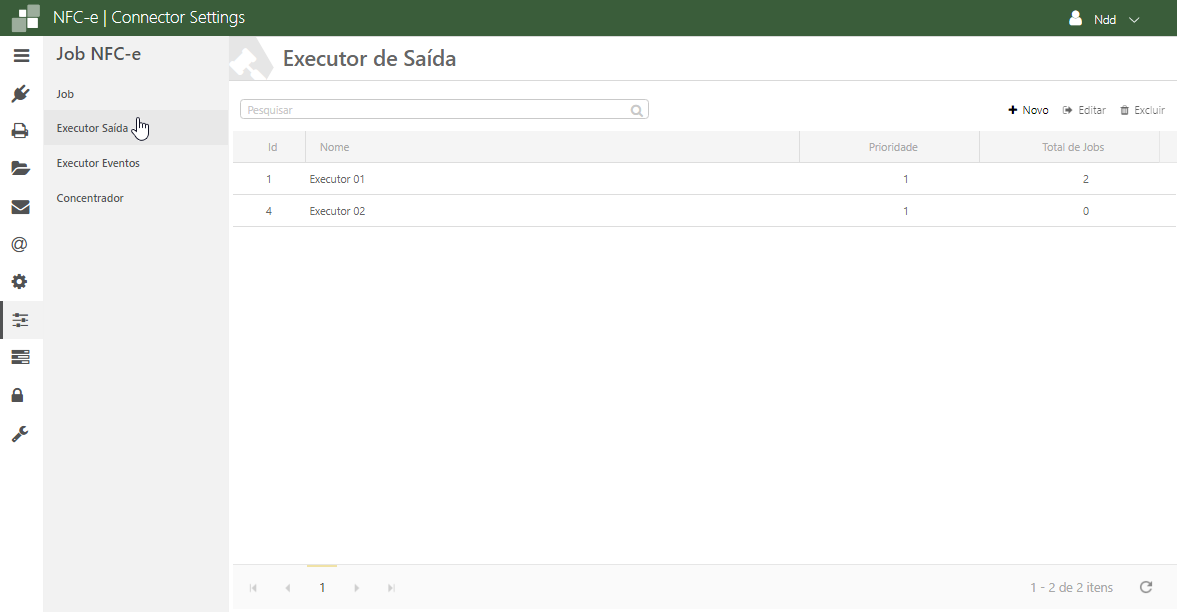Click the Novo button
This screenshot has height=612, width=1177.
coord(1028,110)
